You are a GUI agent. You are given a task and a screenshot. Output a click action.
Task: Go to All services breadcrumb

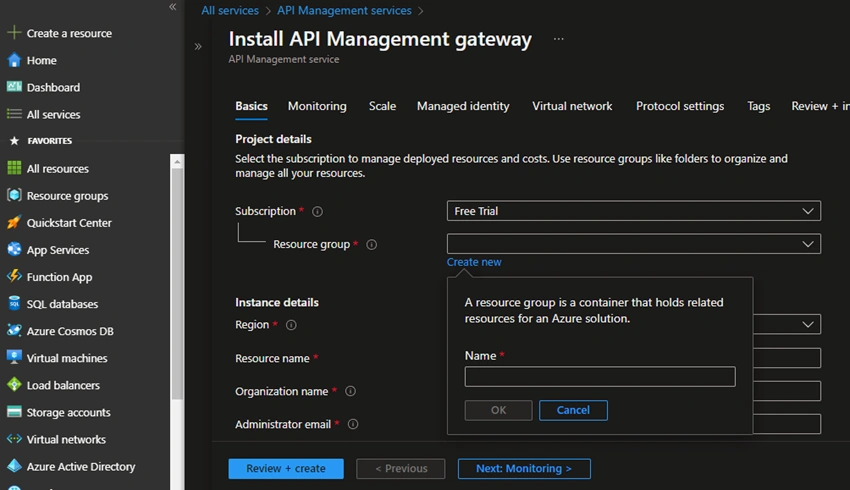pos(230,10)
